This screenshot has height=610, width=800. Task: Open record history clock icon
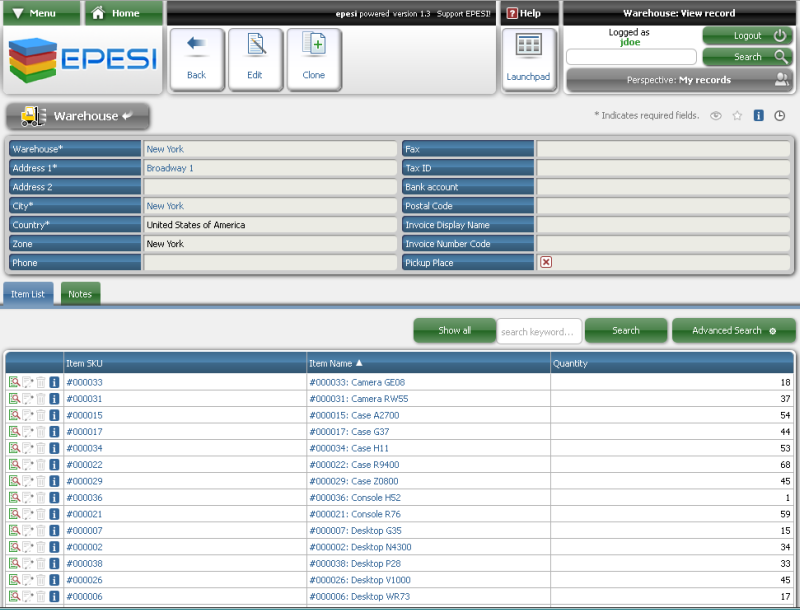(x=779, y=116)
